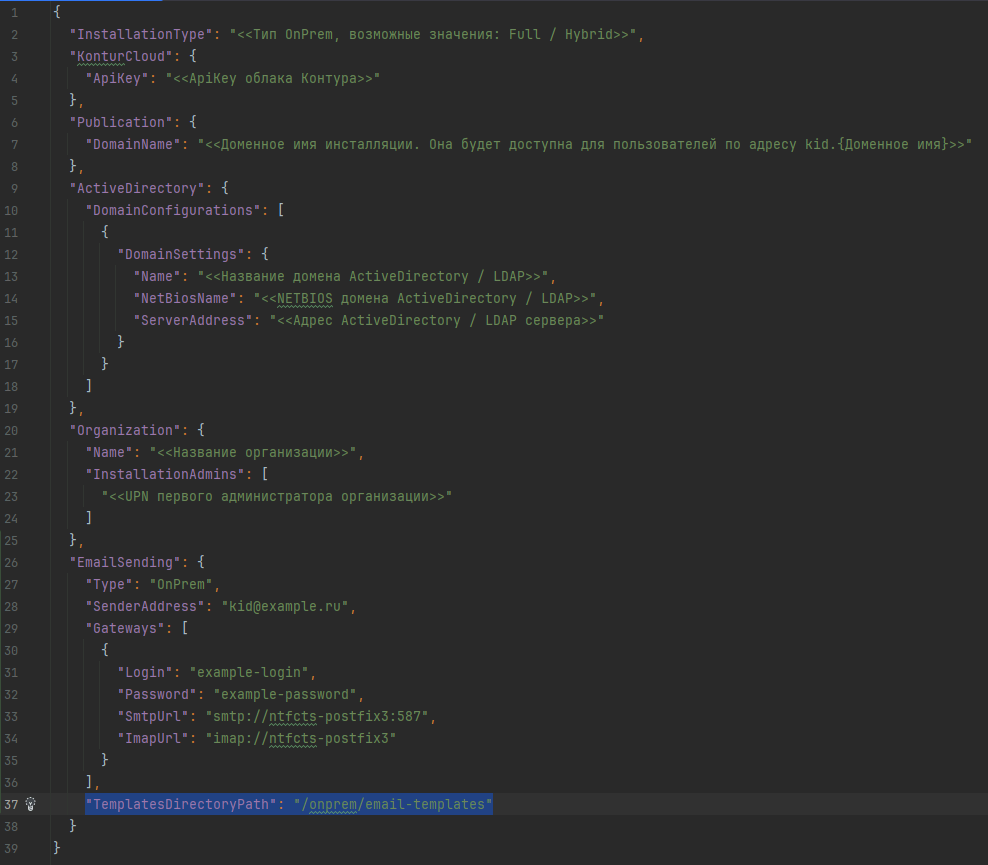988x865 pixels.
Task: Click the "DomainConfigurations" key
Action: coord(173,210)
